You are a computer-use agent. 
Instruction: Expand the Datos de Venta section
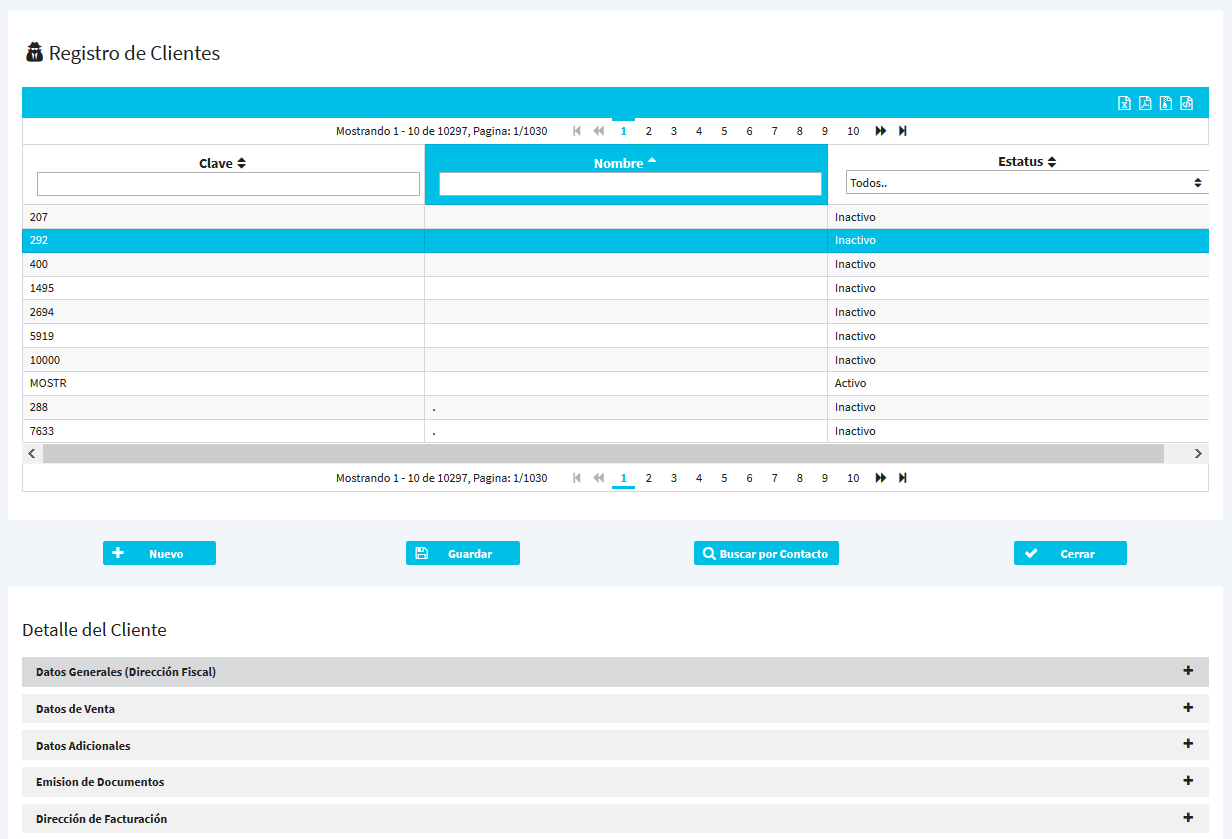coord(615,709)
